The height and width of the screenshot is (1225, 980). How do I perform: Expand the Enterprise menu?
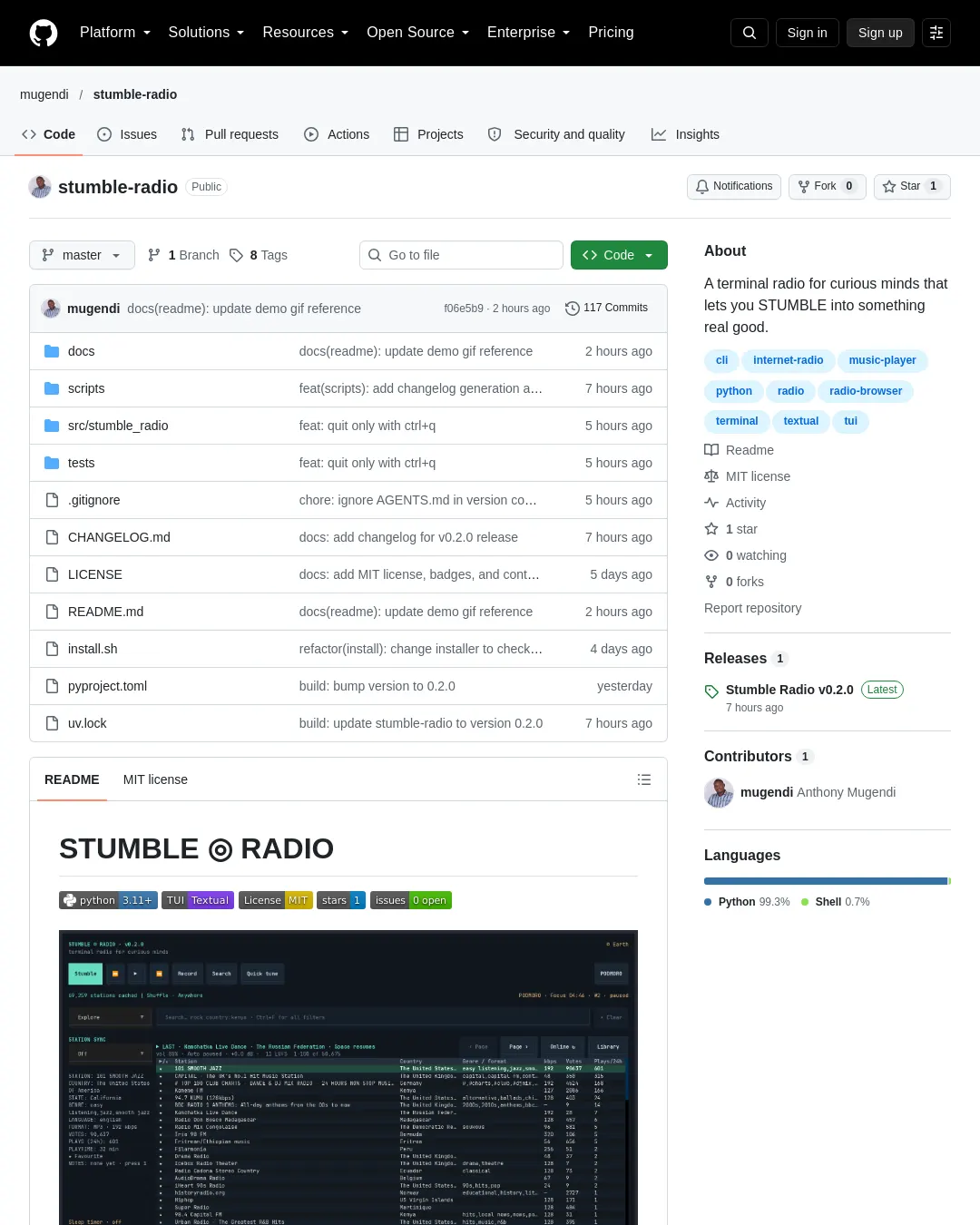(x=529, y=33)
